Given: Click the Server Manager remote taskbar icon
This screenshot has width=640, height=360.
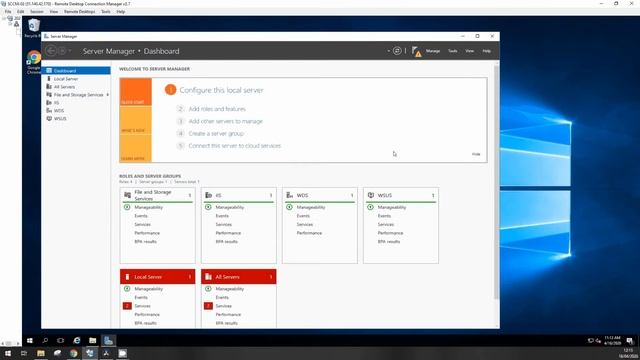Looking at the screenshot, I should 108,340.
